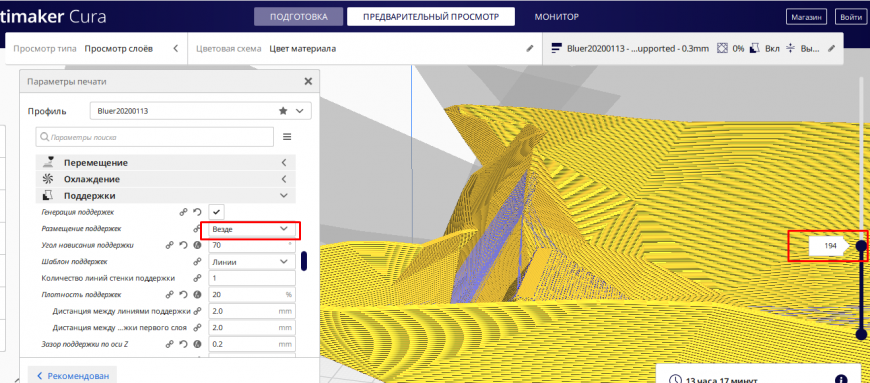Viewport: 870px width, 383px height.
Task: Open the Магазин marketplace
Action: 806,17
